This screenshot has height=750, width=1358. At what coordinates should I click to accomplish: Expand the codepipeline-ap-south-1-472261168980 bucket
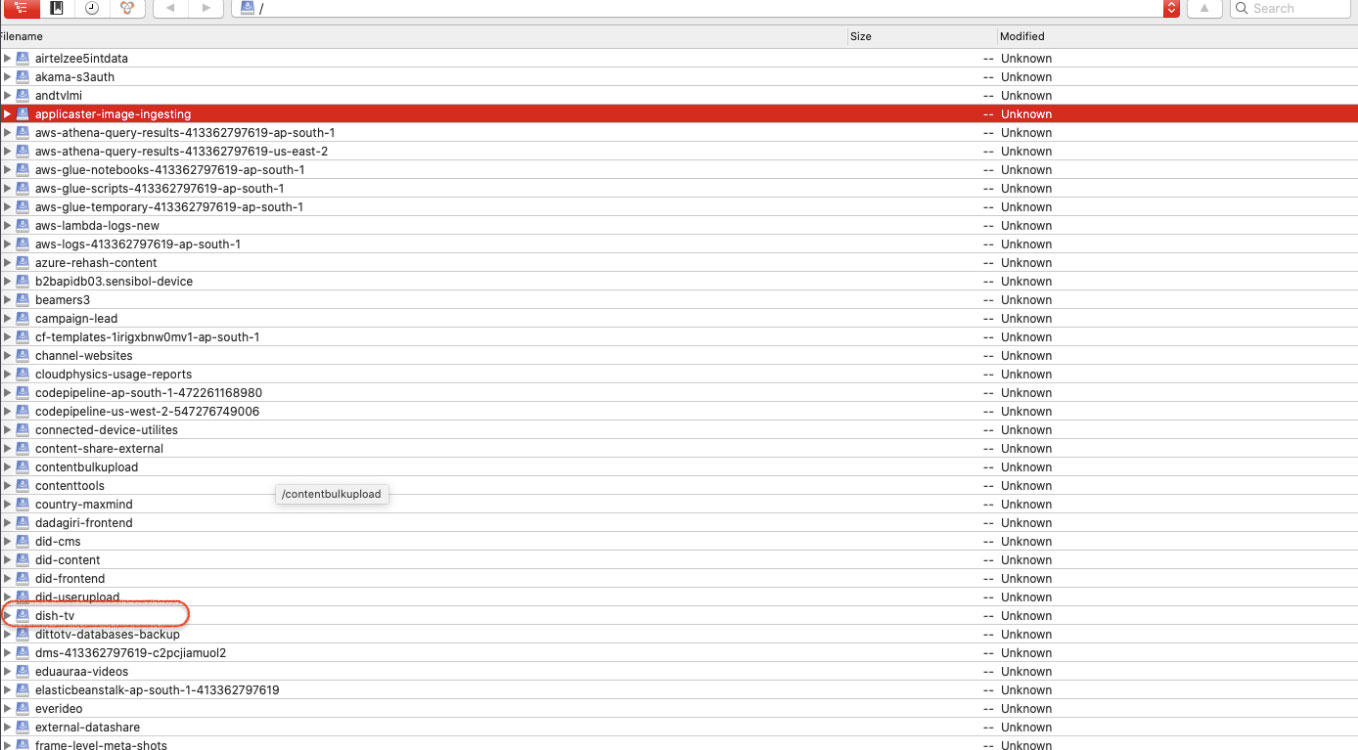(x=7, y=393)
